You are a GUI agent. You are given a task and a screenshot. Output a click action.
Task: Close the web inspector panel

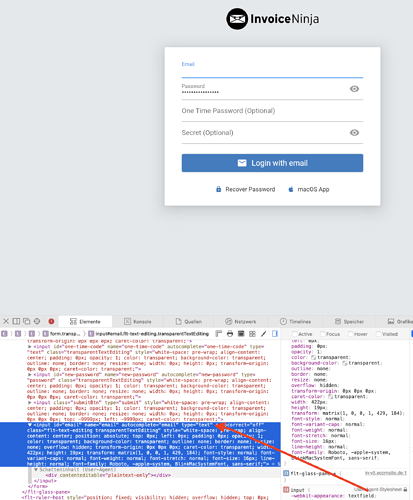[6, 321]
